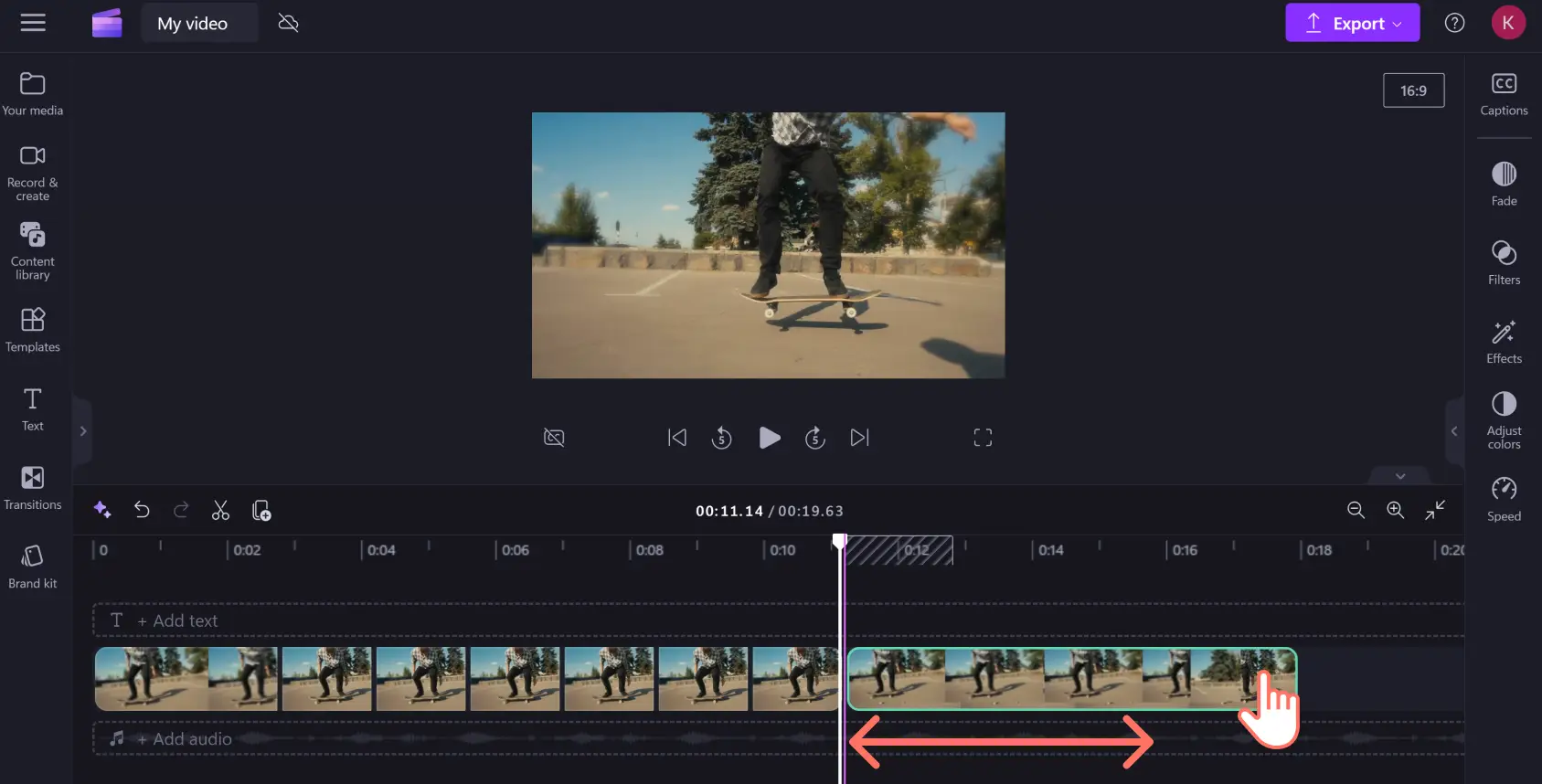Screen dimensions: 1542x784
Task: Click the Add text track
Action: click(x=778, y=620)
